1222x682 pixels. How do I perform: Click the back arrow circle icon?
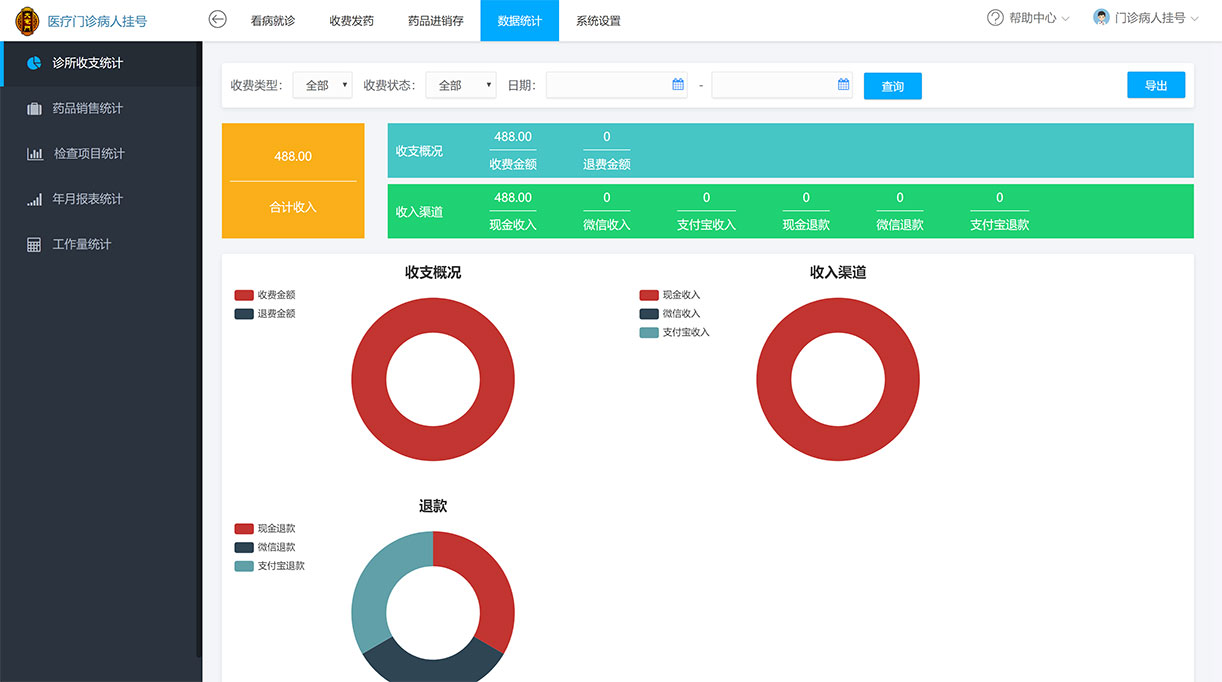click(217, 19)
